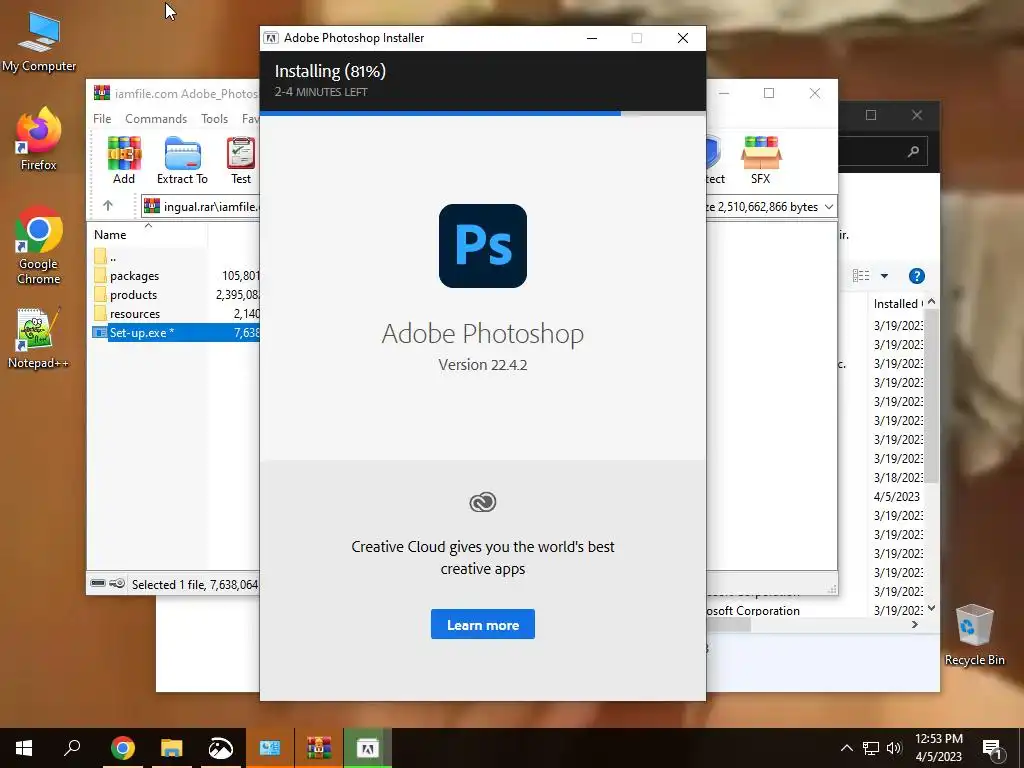Open Google Chrome desktop shortcut

tap(39, 246)
